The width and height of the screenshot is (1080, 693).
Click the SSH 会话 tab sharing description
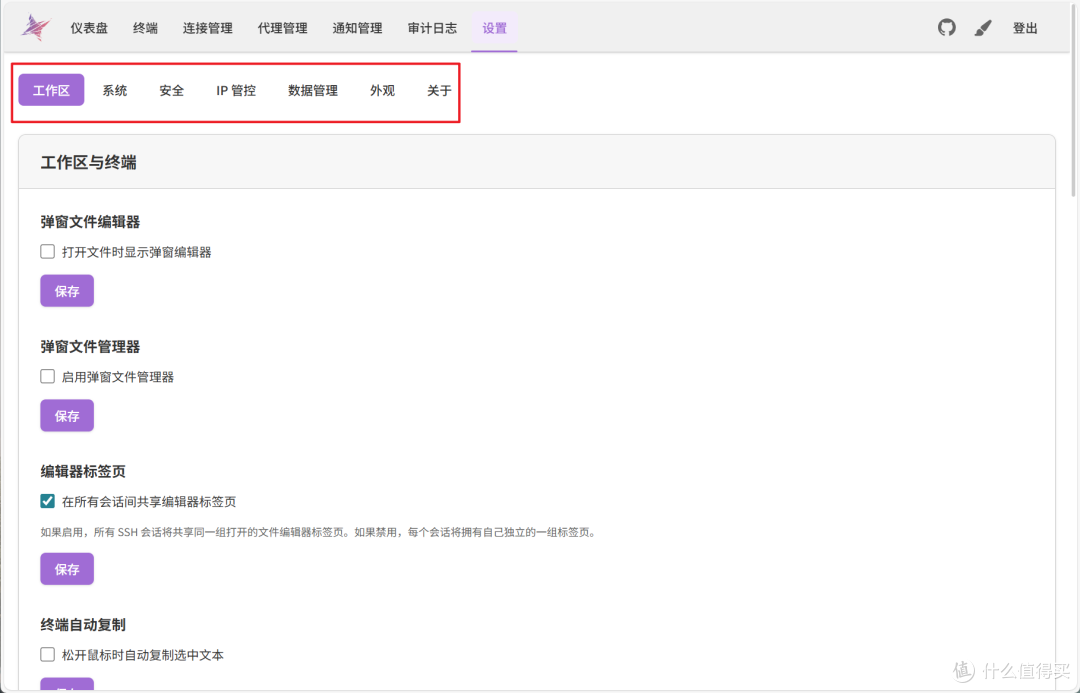pyautogui.click(x=318, y=532)
